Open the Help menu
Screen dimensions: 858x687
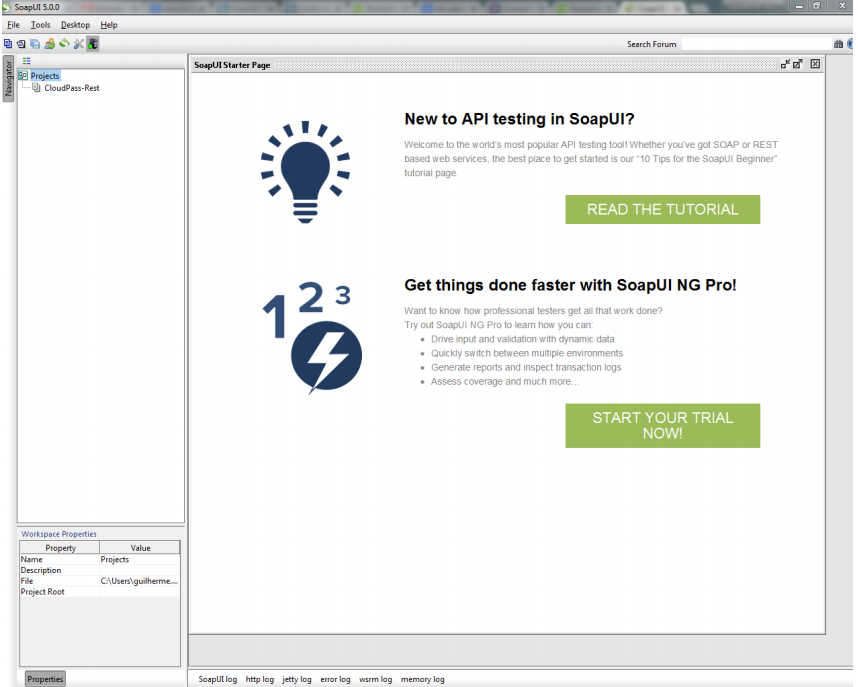point(109,25)
